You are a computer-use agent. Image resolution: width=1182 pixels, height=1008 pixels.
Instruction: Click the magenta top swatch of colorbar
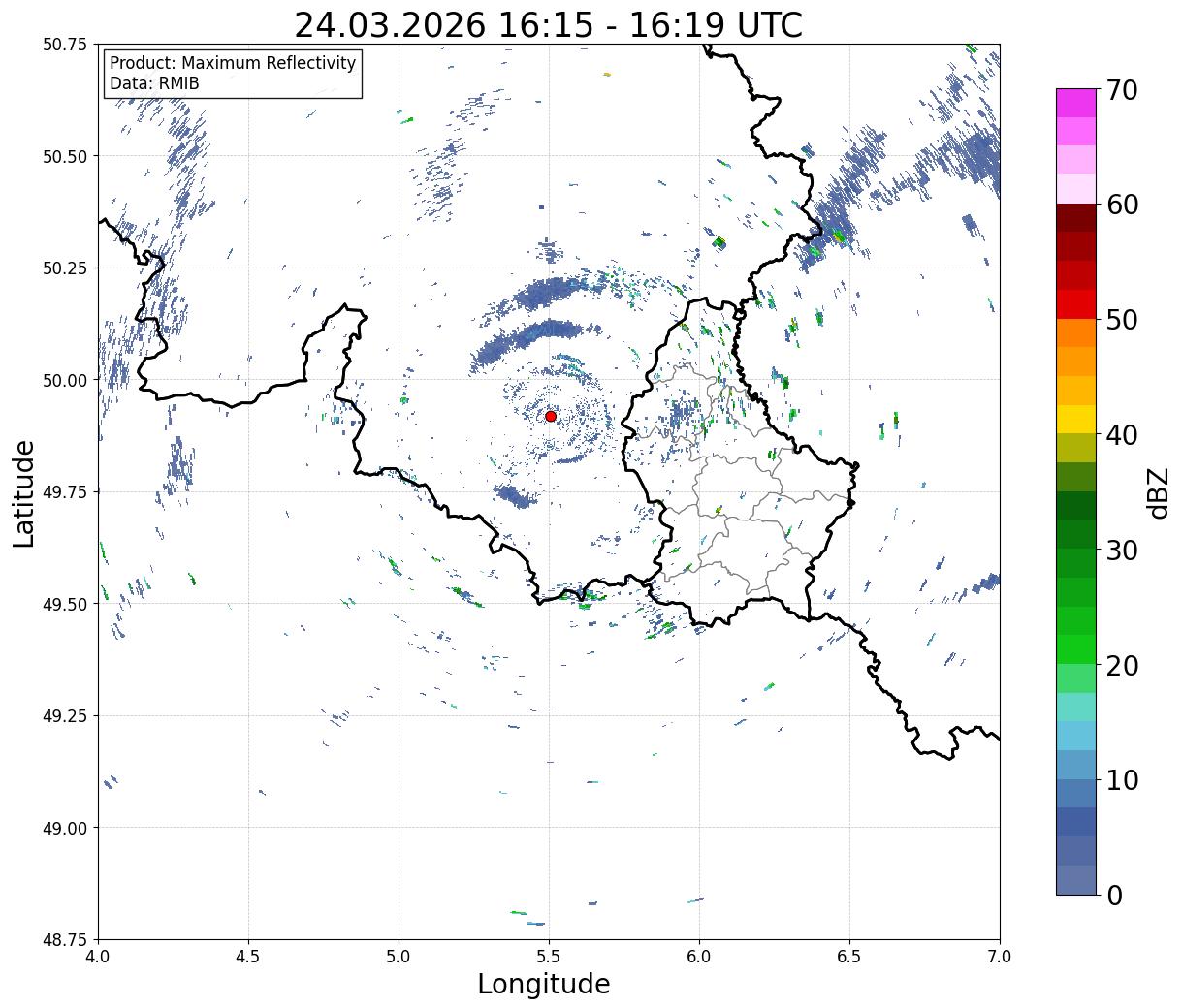click(1076, 103)
